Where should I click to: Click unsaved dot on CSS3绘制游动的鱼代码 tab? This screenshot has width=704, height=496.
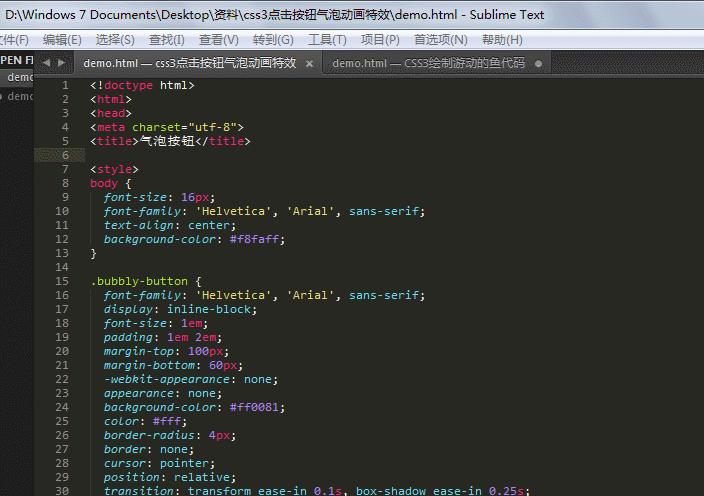[x=538, y=64]
